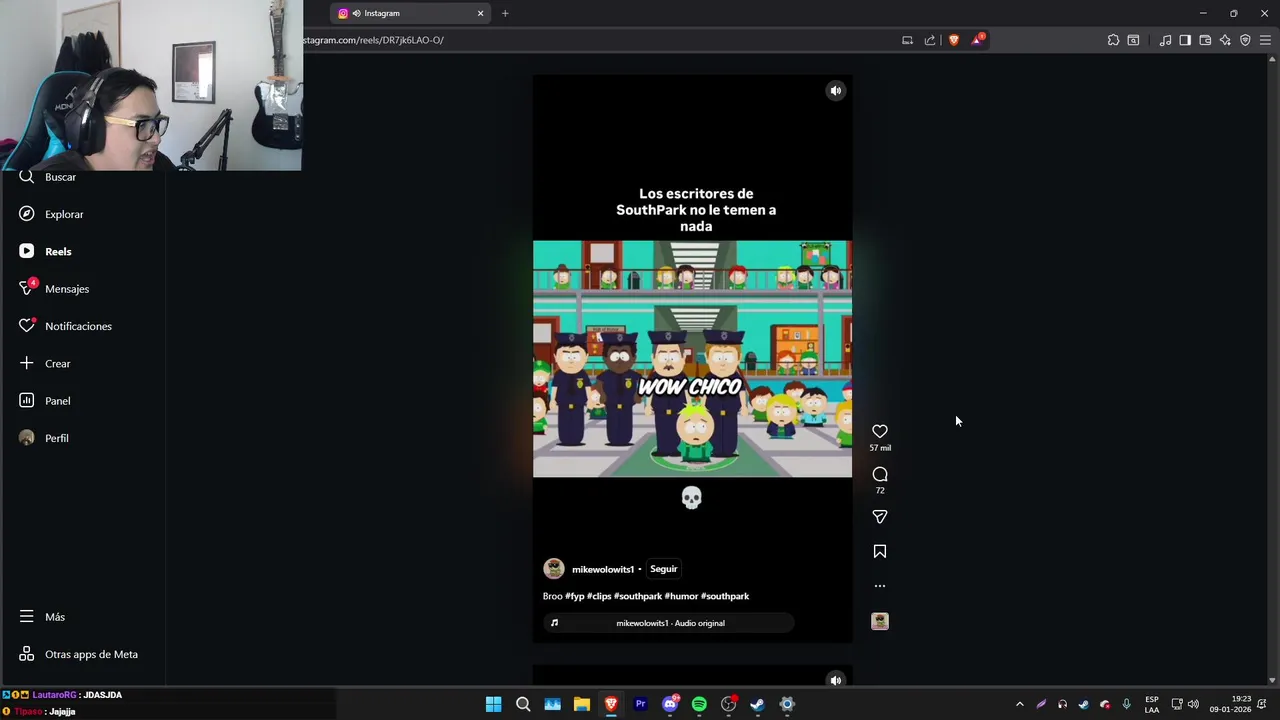Open Settings gear from taskbar
The height and width of the screenshot is (720, 1280).
point(787,704)
